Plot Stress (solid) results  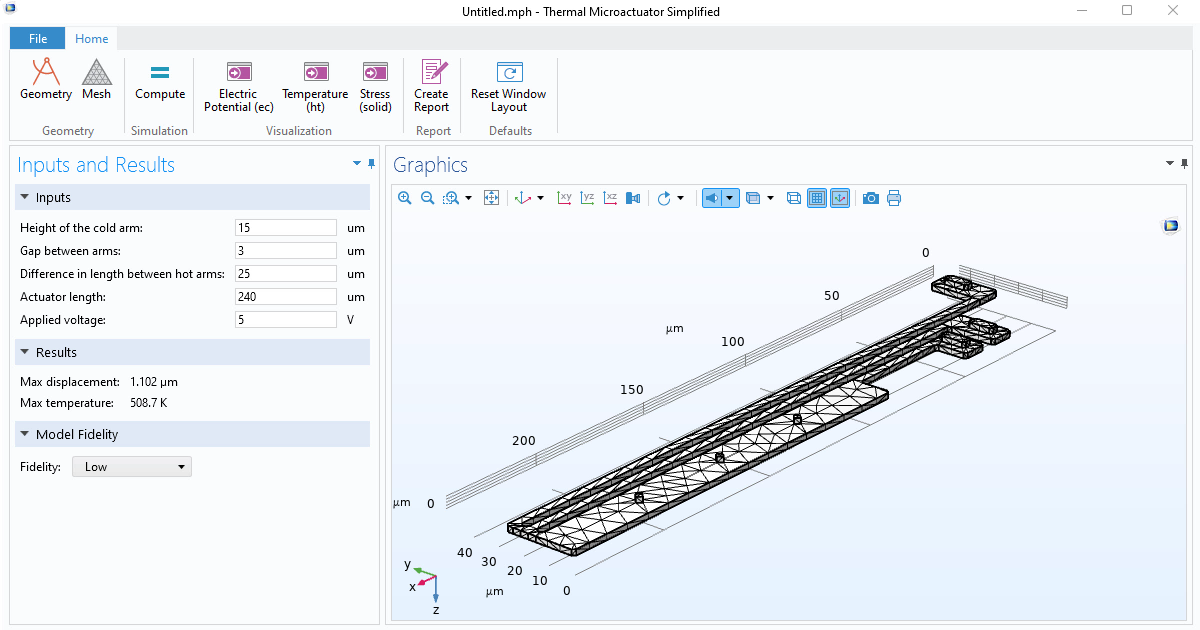pos(376,87)
